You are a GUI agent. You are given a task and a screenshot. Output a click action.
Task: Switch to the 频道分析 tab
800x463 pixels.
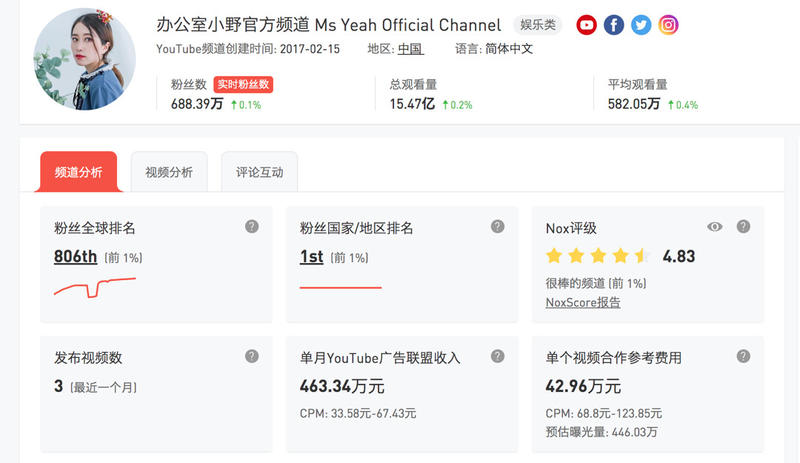click(x=79, y=172)
